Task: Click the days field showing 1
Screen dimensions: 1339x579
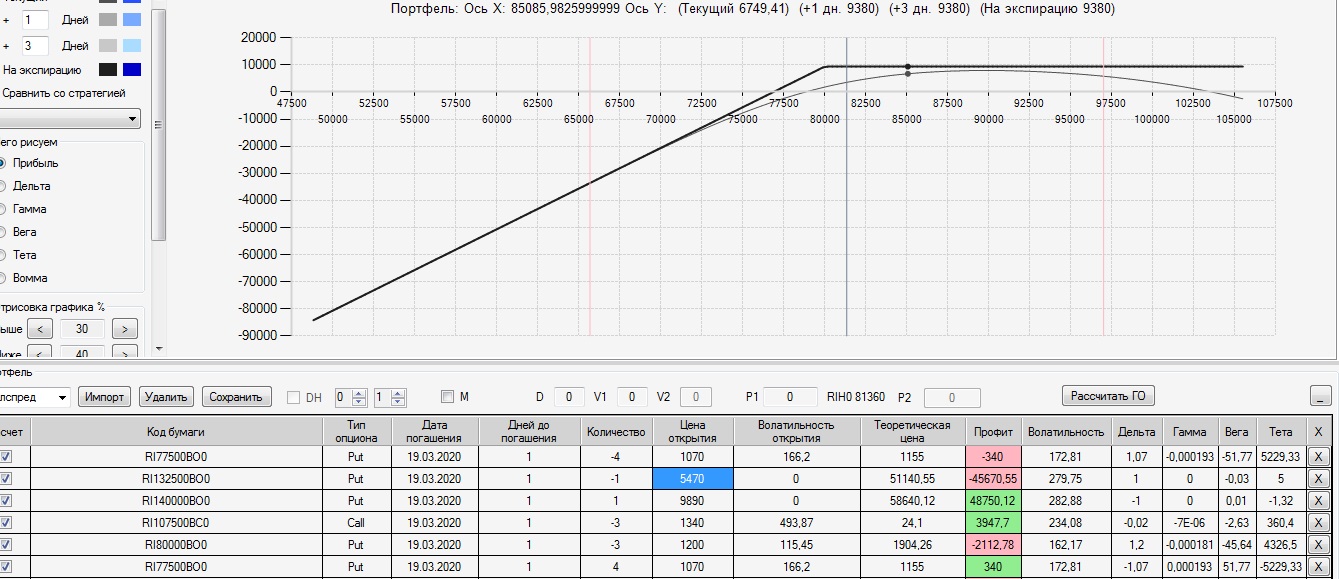Action: [35, 20]
